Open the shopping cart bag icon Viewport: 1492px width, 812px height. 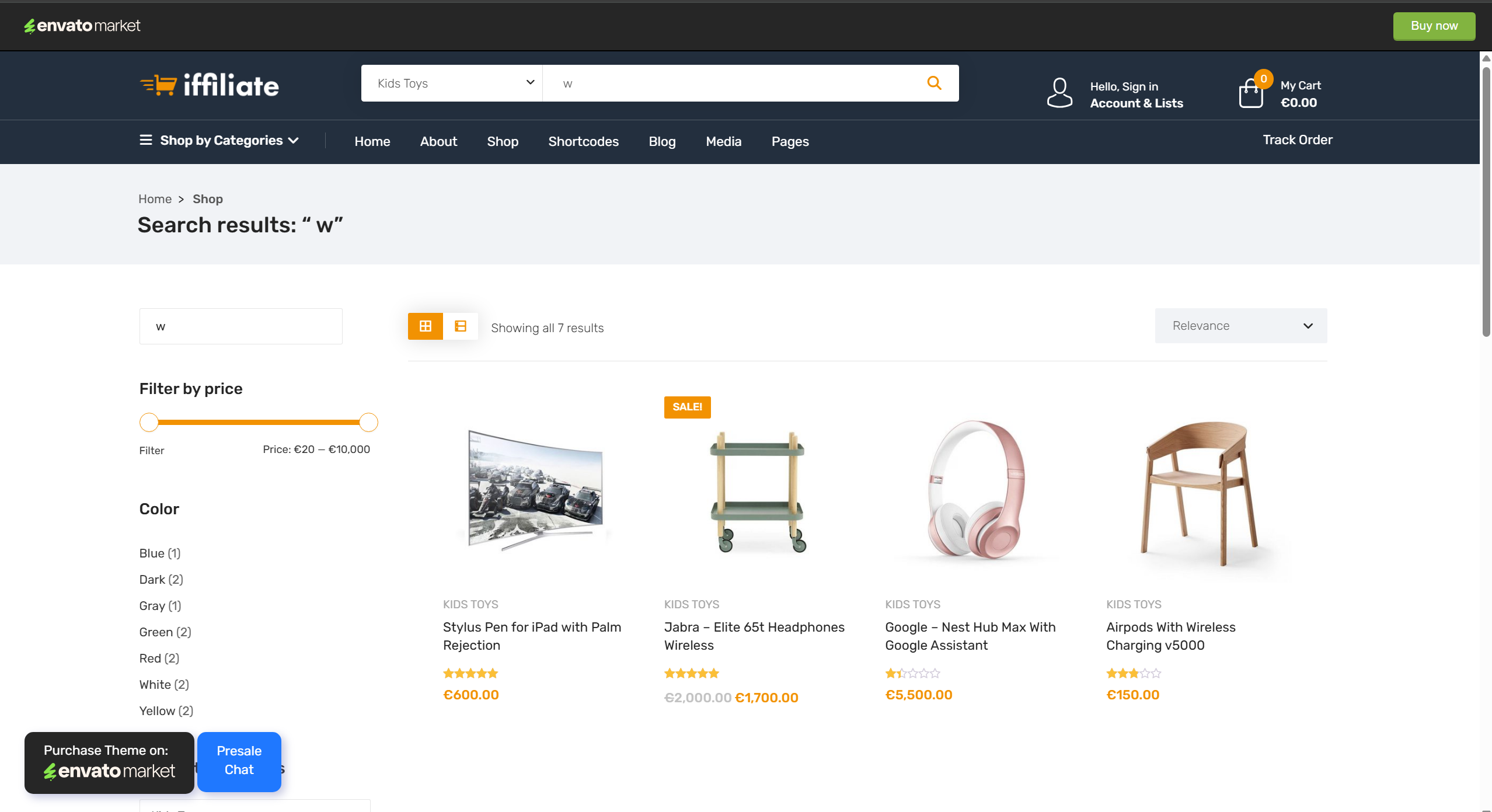[1251, 93]
